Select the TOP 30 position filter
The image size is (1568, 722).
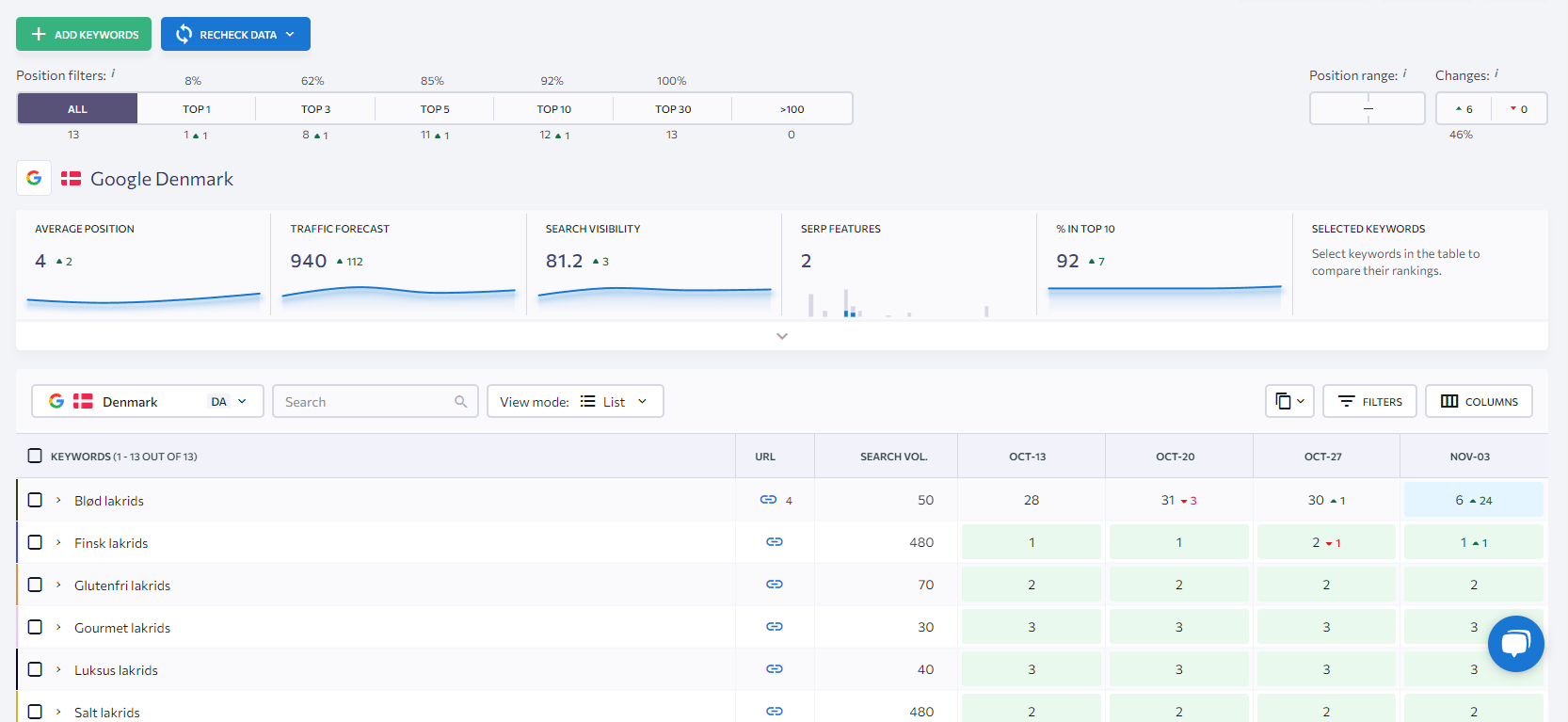673,109
